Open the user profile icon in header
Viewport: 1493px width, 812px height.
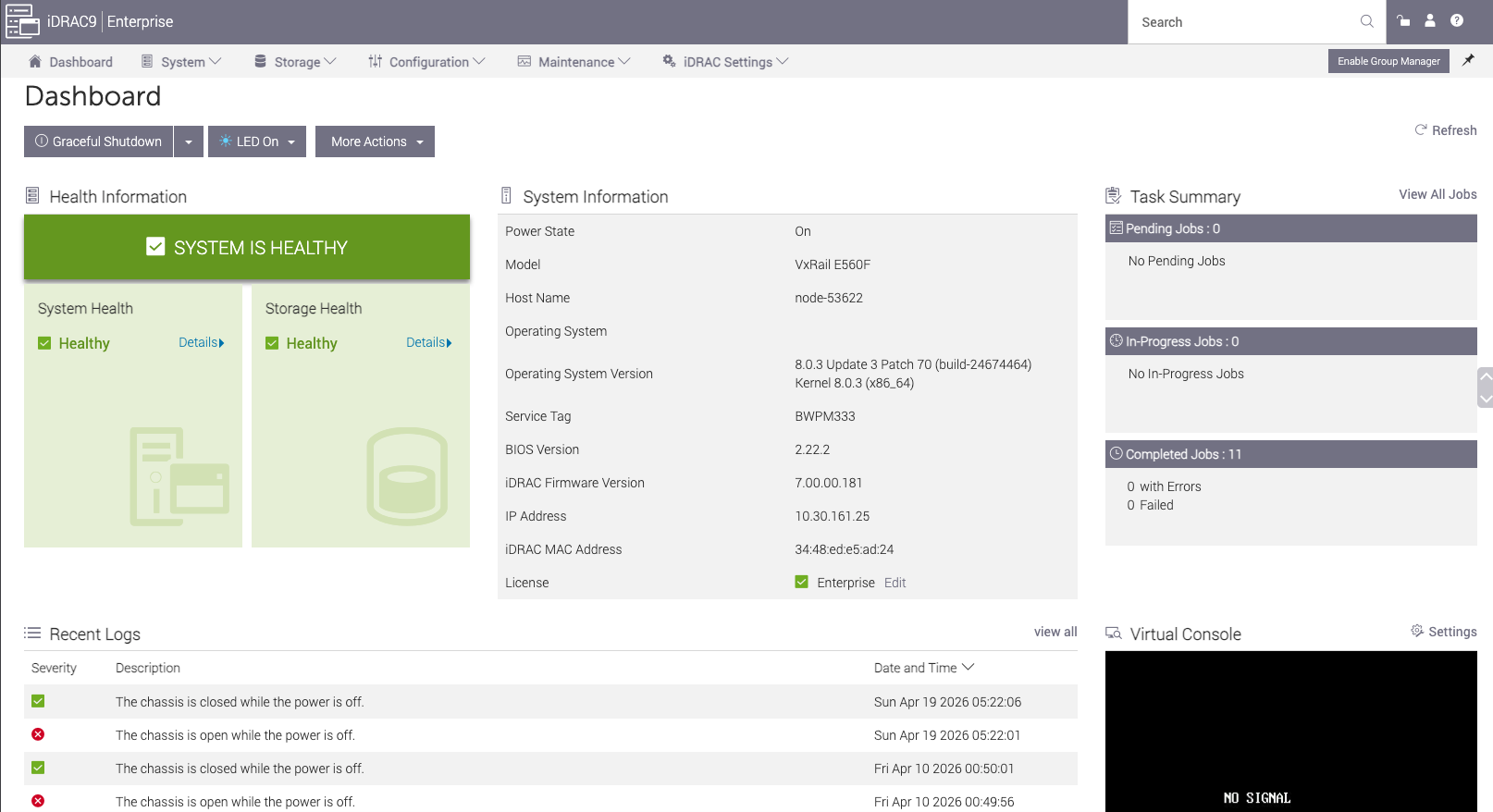coord(1430,20)
